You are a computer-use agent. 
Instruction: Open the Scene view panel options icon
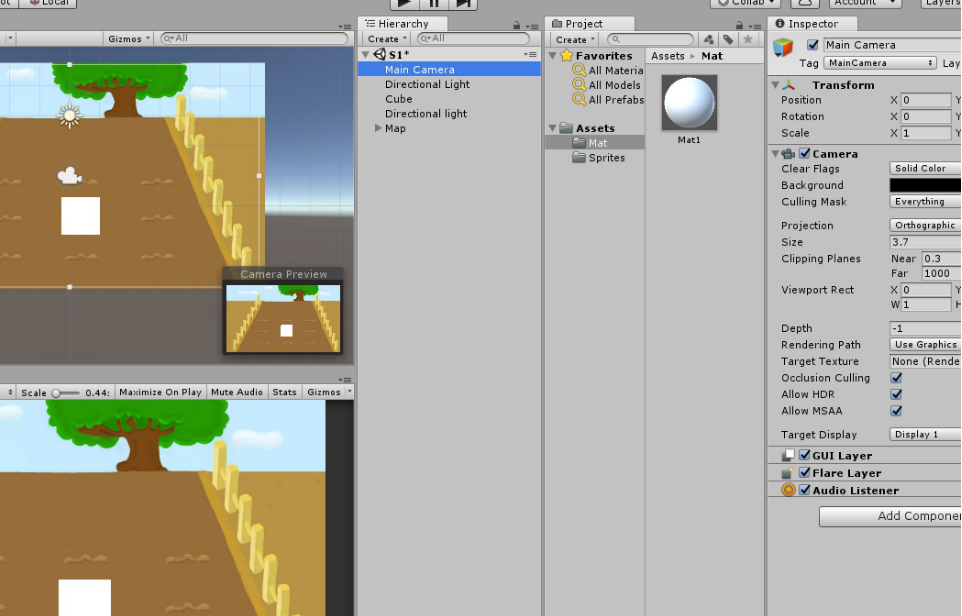pyautogui.click(x=345, y=26)
